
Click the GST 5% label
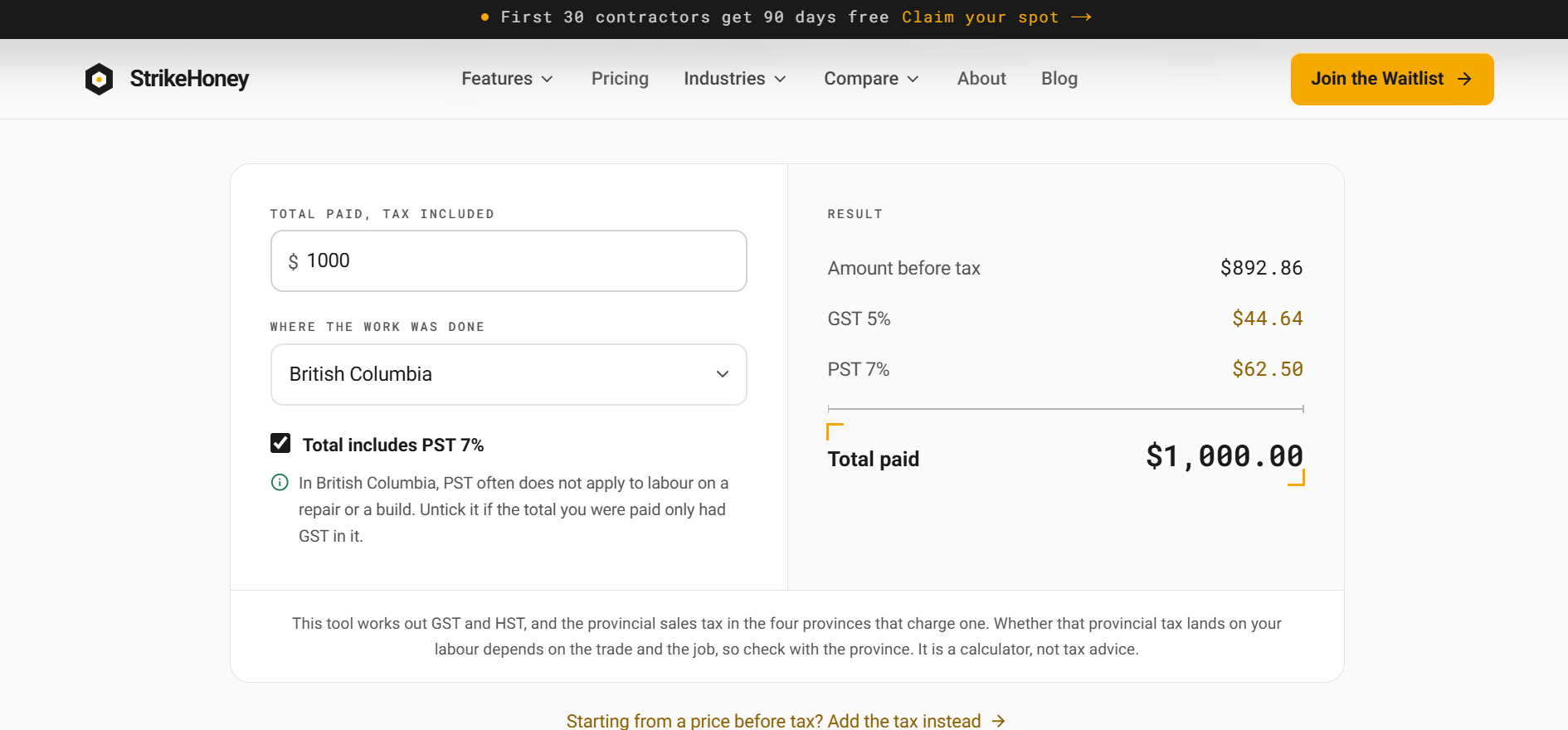[859, 319]
